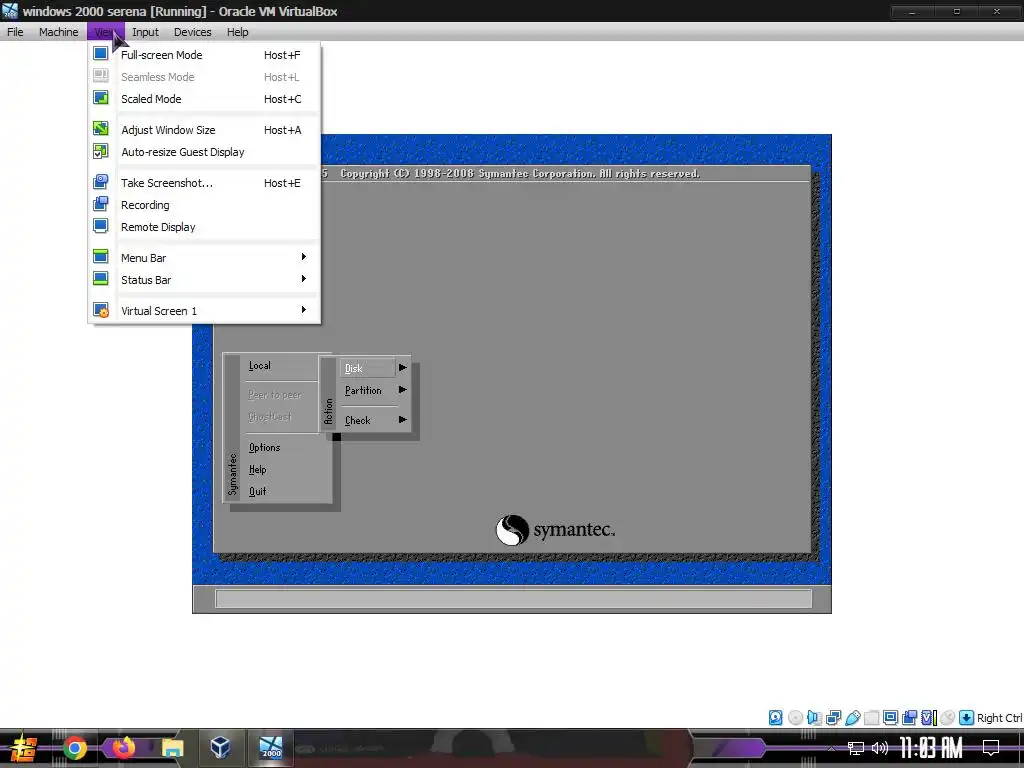Click the Scaled Mode icon

[x=101, y=98]
